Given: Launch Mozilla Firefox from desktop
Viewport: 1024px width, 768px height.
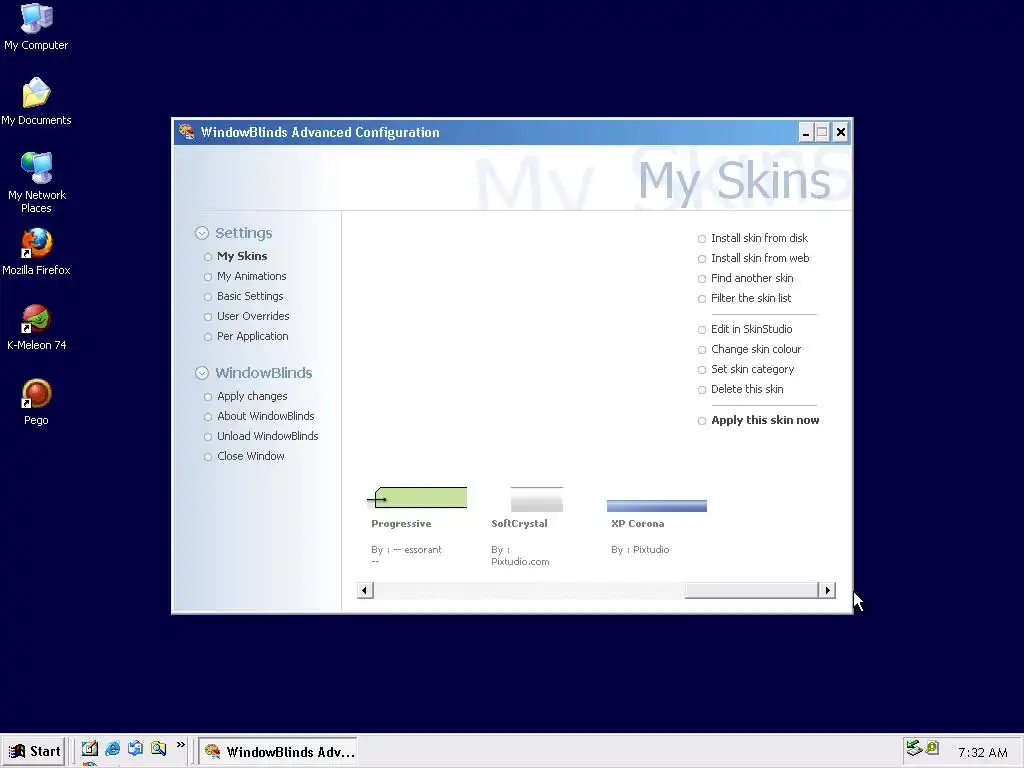Looking at the screenshot, I should [36, 251].
